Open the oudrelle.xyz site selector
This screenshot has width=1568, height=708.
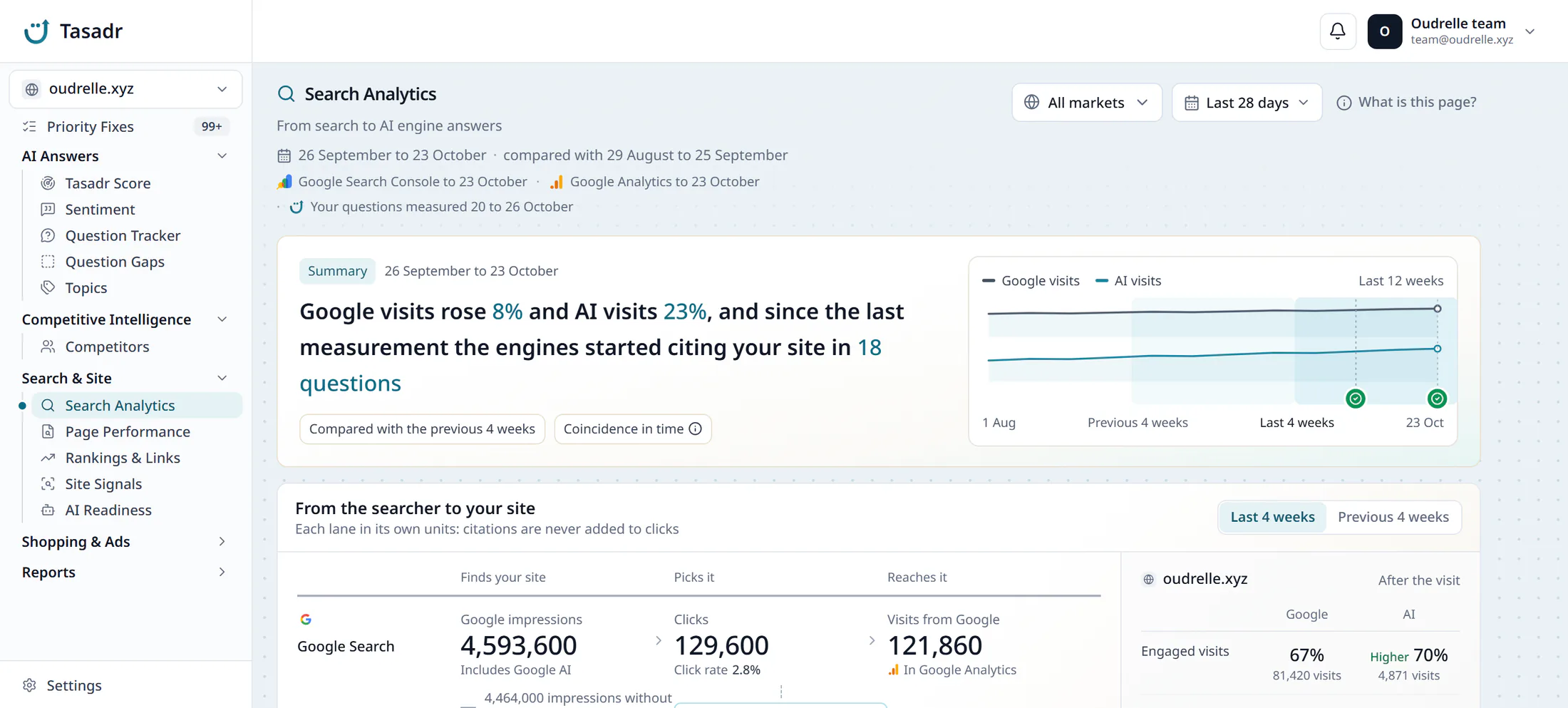(x=125, y=89)
